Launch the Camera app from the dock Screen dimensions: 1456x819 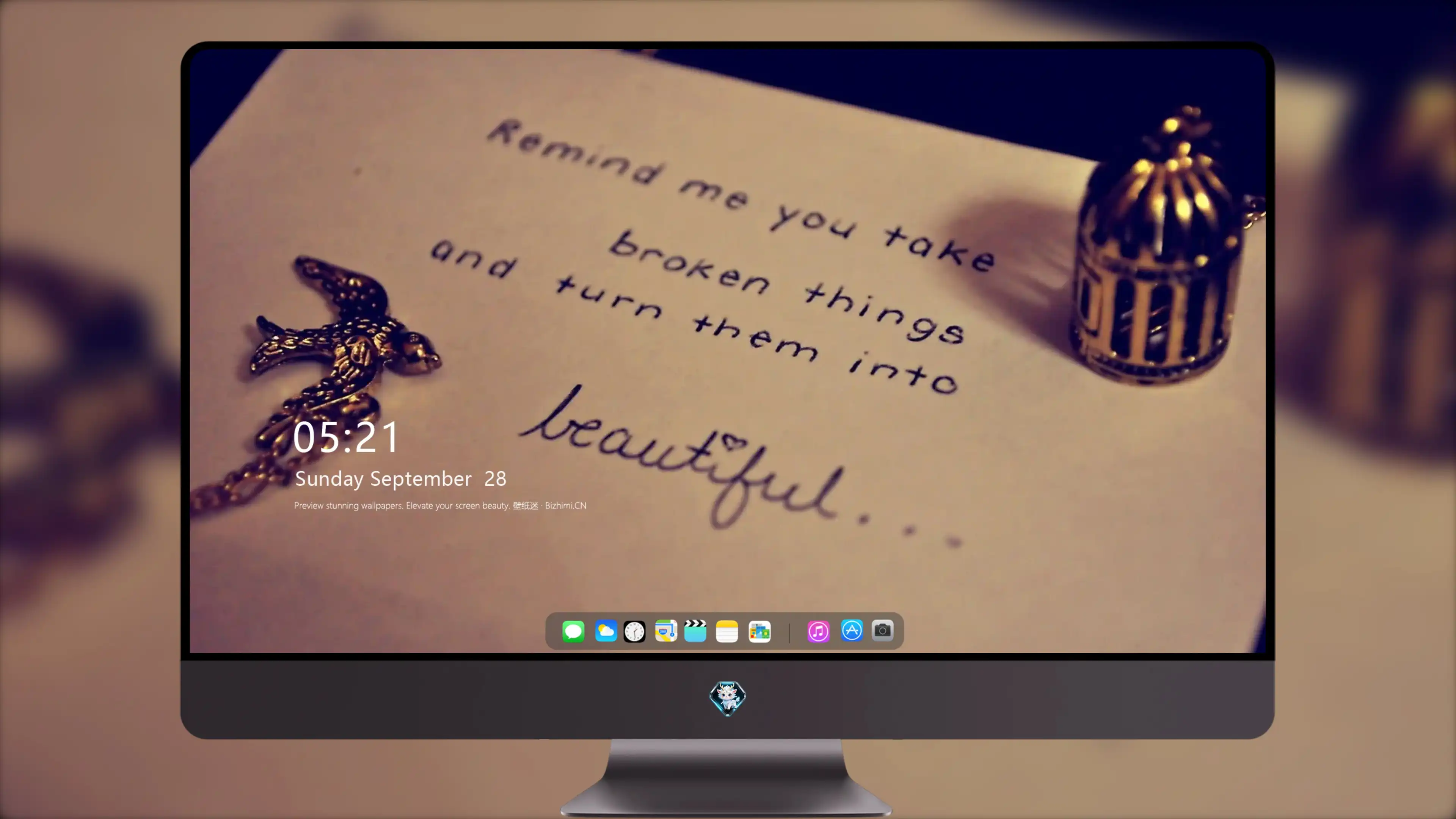point(882,630)
